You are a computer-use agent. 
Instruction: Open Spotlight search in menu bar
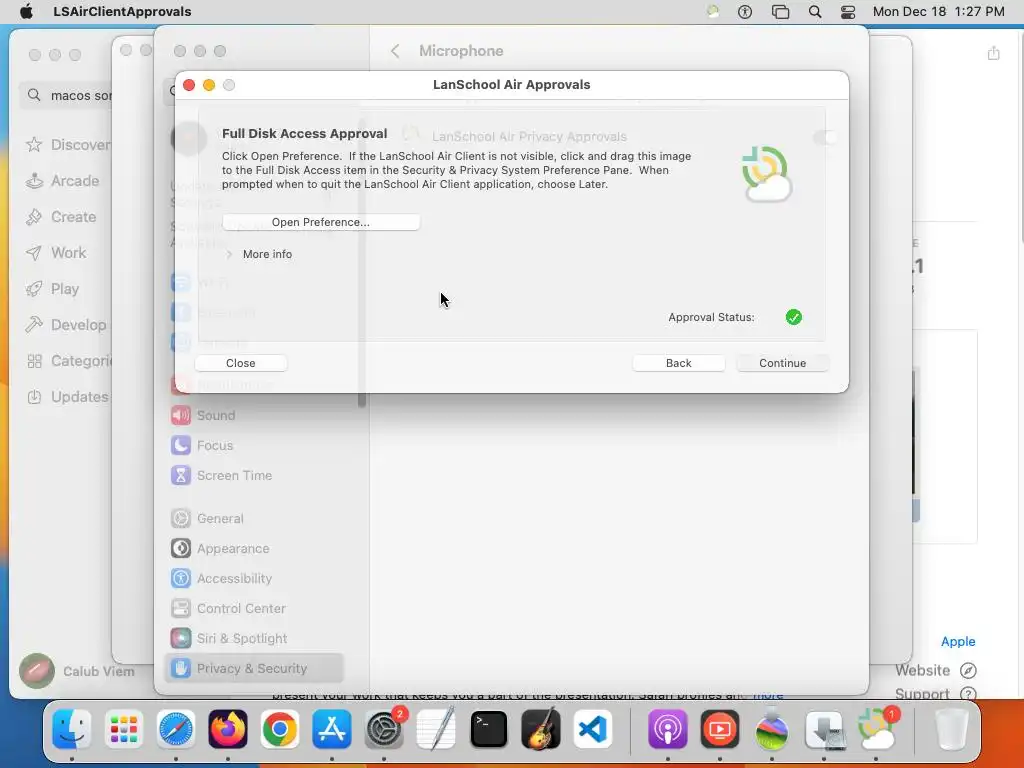pos(814,12)
